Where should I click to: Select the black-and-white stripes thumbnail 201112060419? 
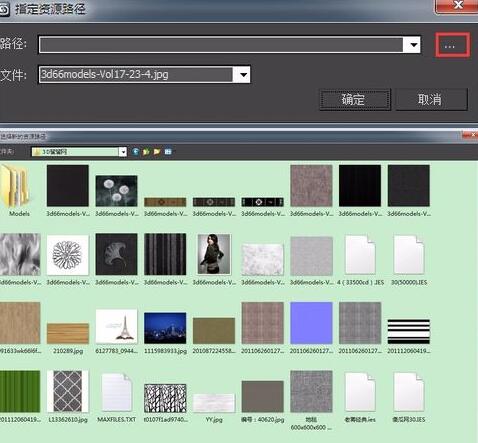(409, 331)
